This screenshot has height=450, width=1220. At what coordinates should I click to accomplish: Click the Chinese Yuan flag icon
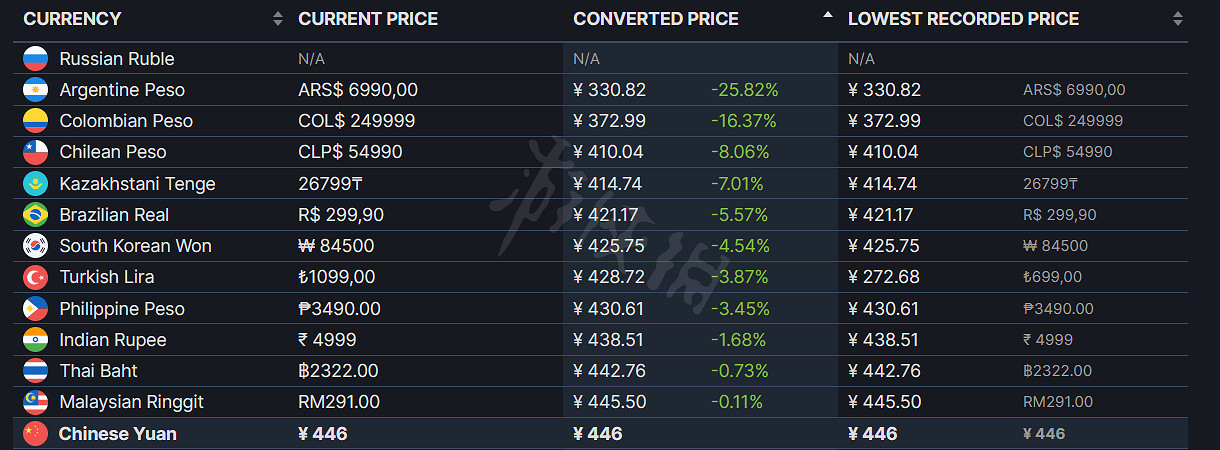[x=36, y=434]
